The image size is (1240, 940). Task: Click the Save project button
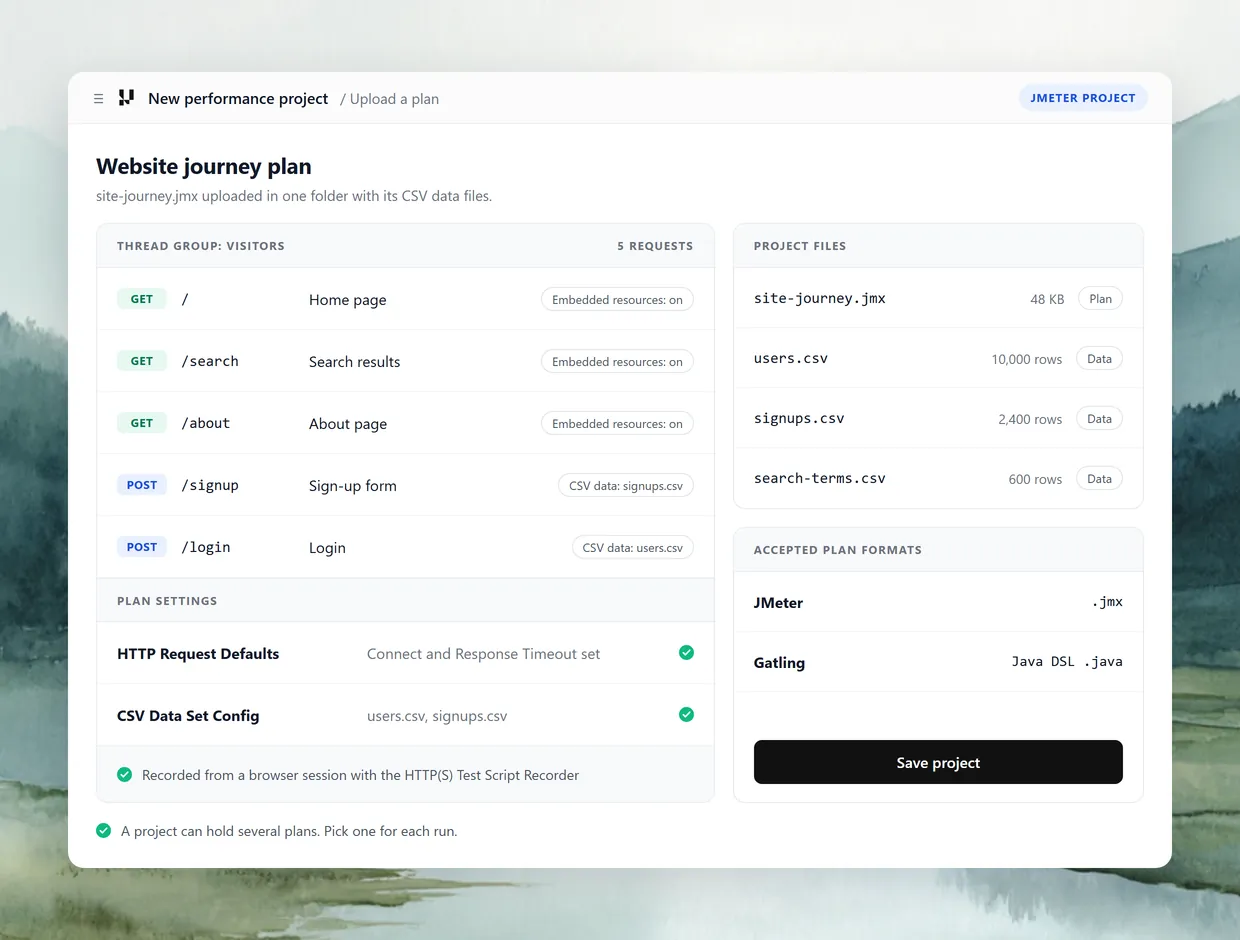[938, 762]
